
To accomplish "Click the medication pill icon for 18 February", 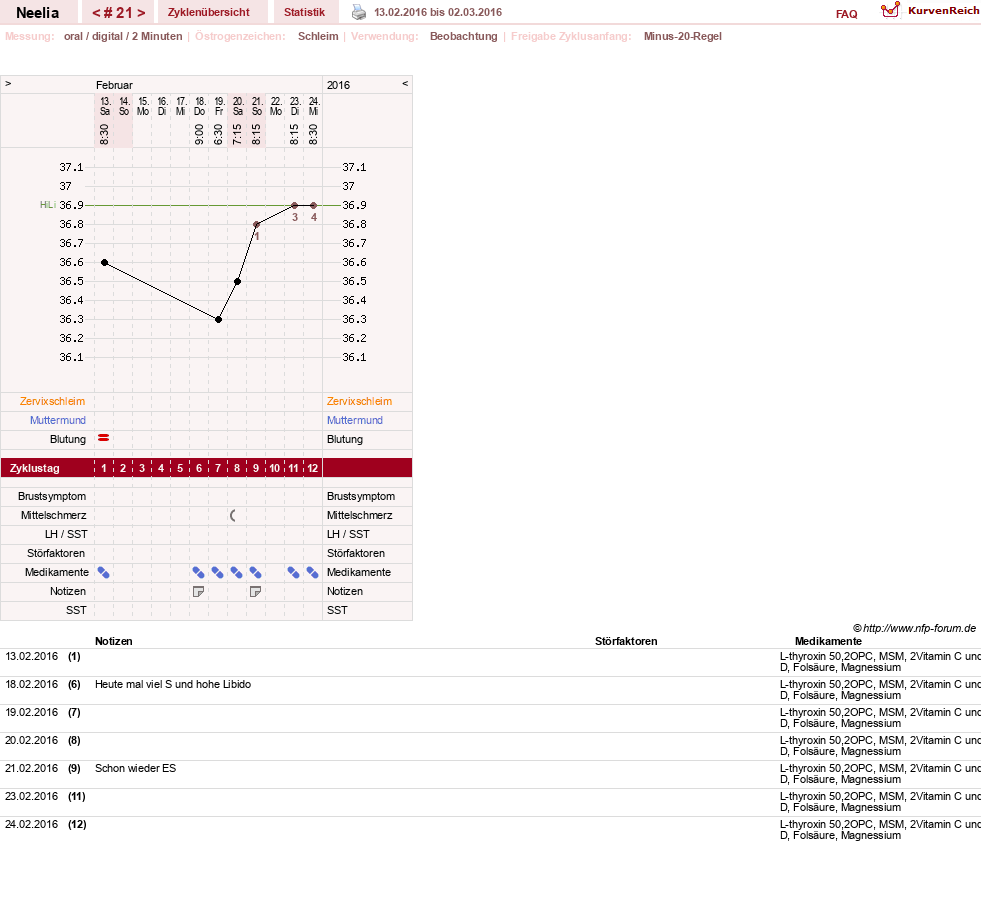I will click(x=199, y=572).
